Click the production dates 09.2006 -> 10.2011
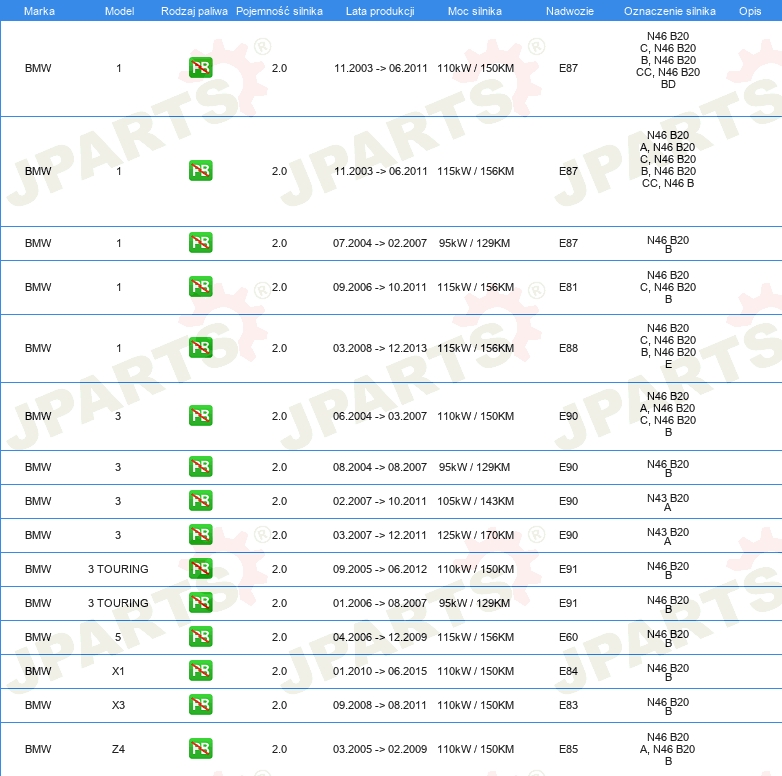 [x=380, y=287]
